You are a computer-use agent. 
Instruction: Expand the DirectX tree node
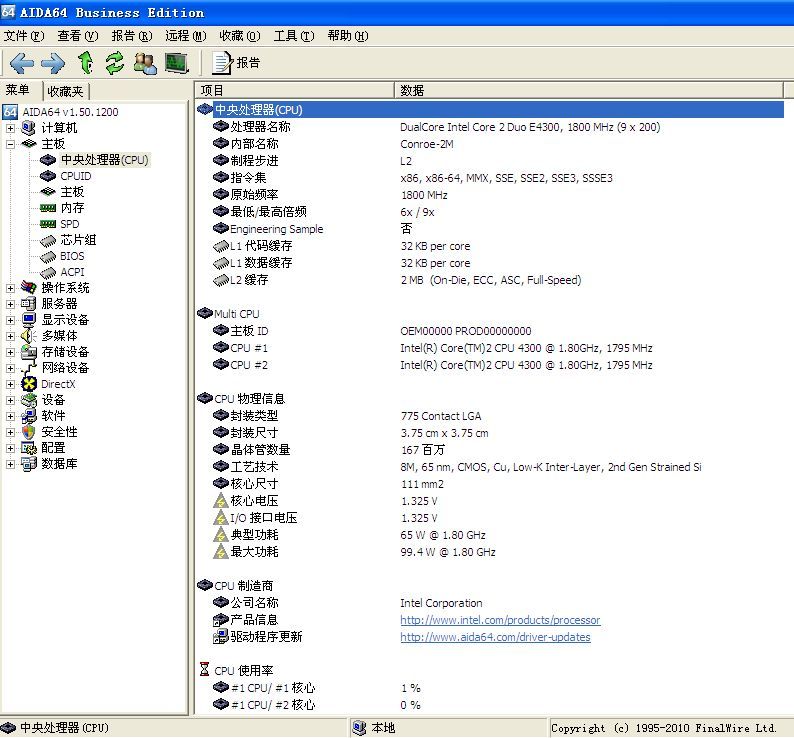10,384
